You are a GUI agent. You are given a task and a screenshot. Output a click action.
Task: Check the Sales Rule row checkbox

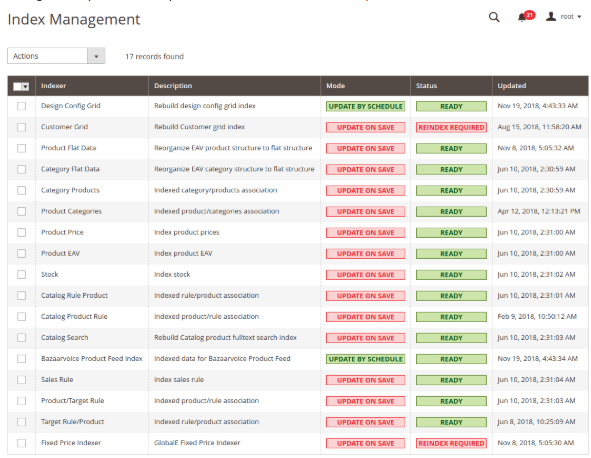(21, 380)
